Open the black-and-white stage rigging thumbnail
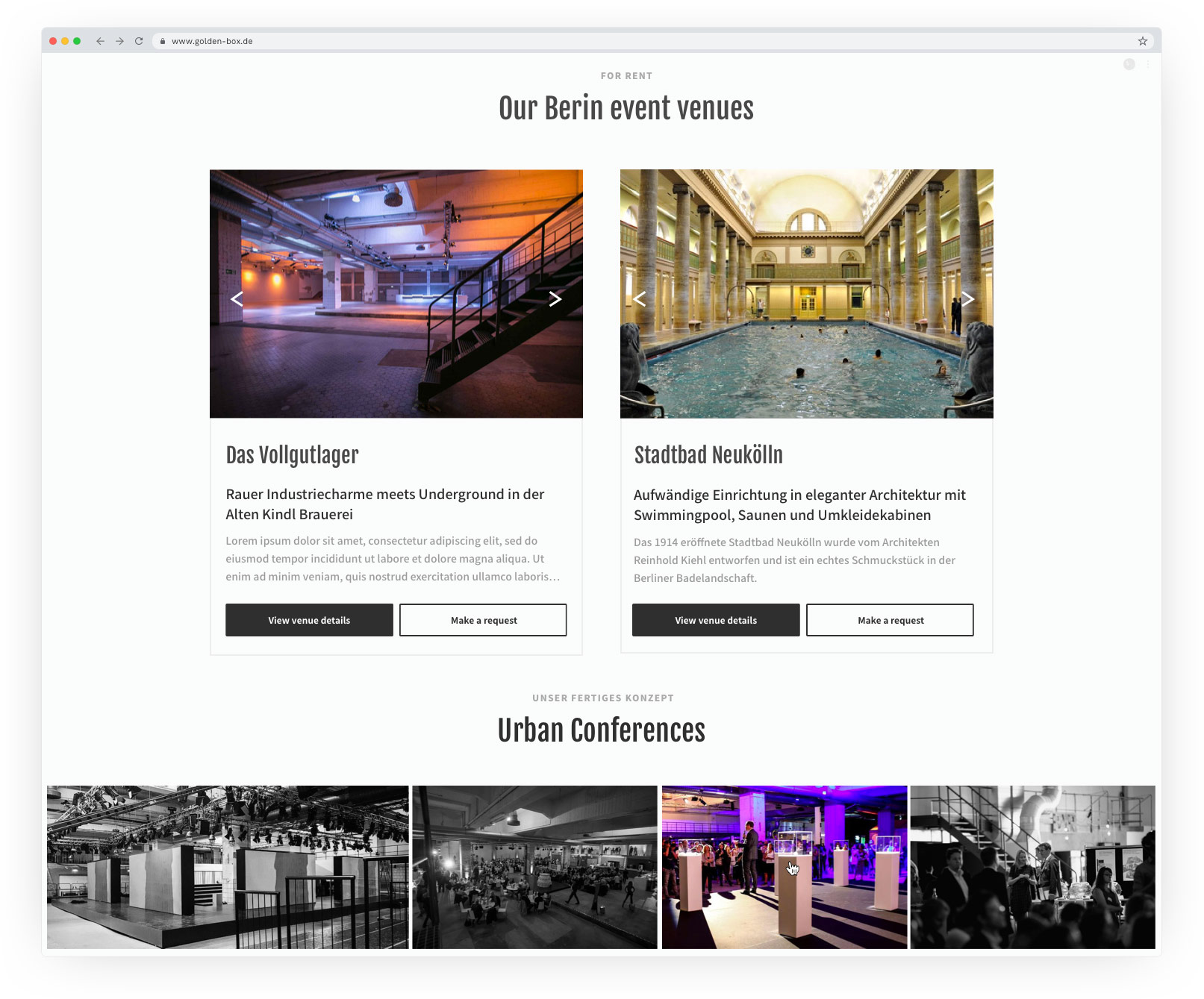This screenshot has height=999, width=1204. coord(228,867)
